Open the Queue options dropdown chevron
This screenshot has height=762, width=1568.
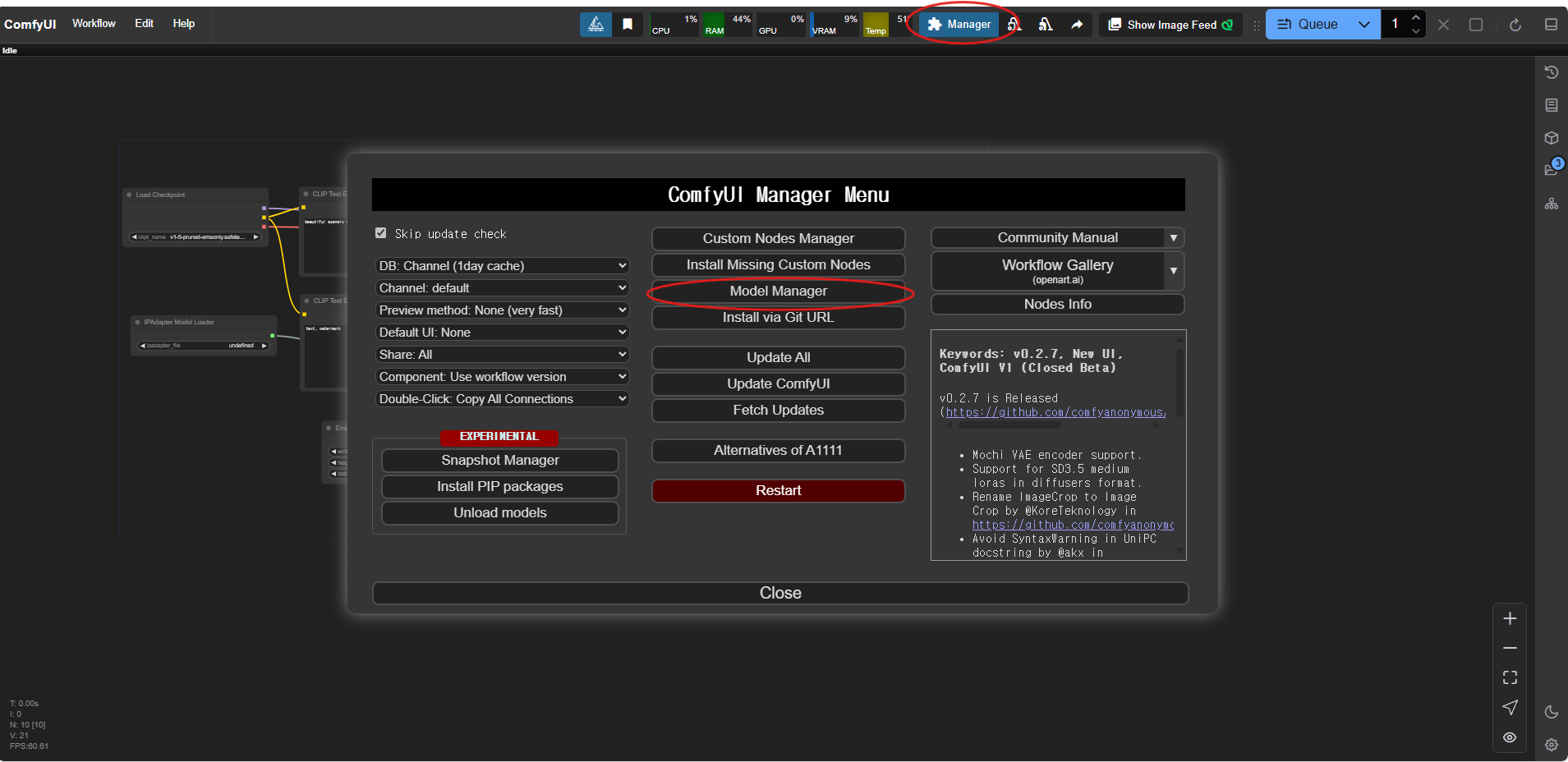pyautogui.click(x=1364, y=25)
